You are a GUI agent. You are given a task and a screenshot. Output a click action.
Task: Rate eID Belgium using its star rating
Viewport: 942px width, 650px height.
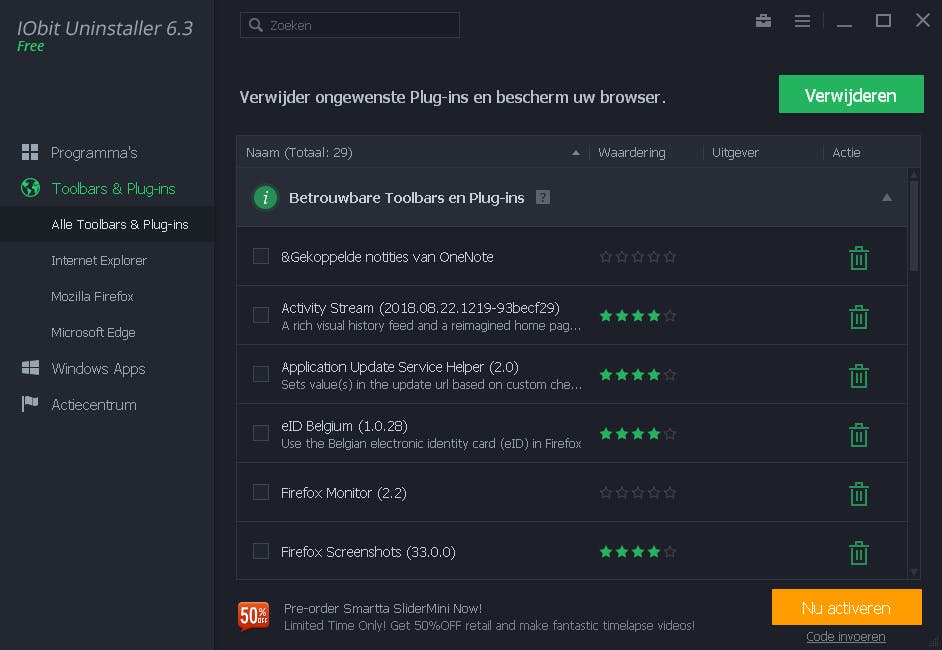pos(637,434)
